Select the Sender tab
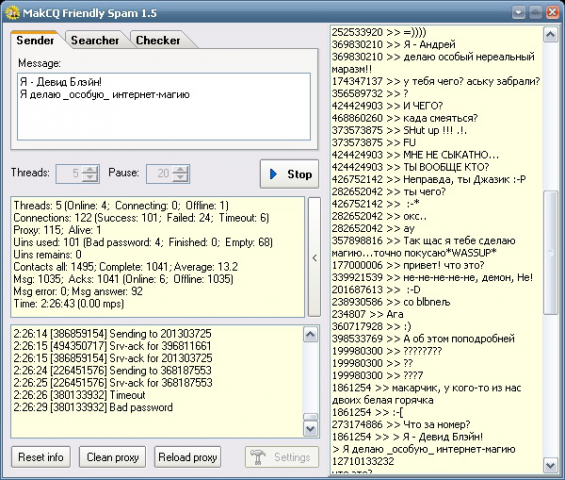The image size is (565, 480). pos(35,40)
